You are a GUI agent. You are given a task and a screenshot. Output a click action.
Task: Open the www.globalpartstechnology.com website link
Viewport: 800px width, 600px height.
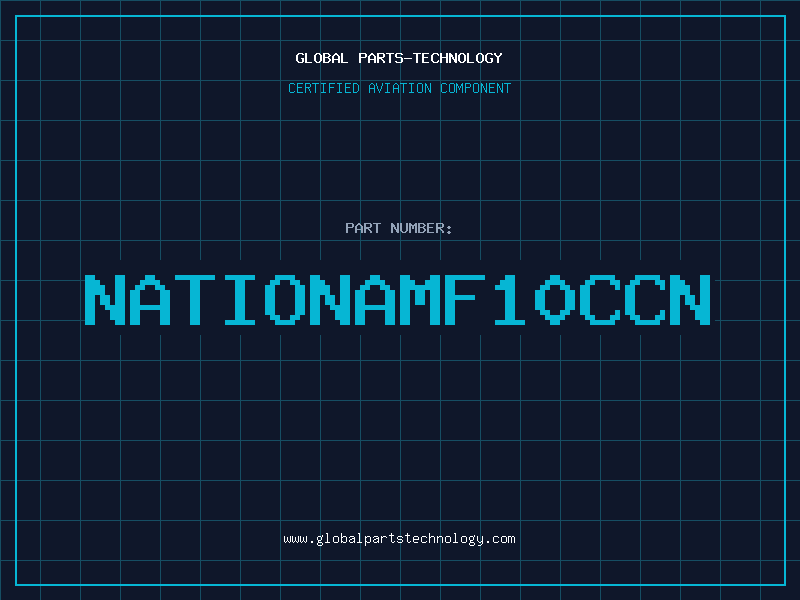click(399, 539)
